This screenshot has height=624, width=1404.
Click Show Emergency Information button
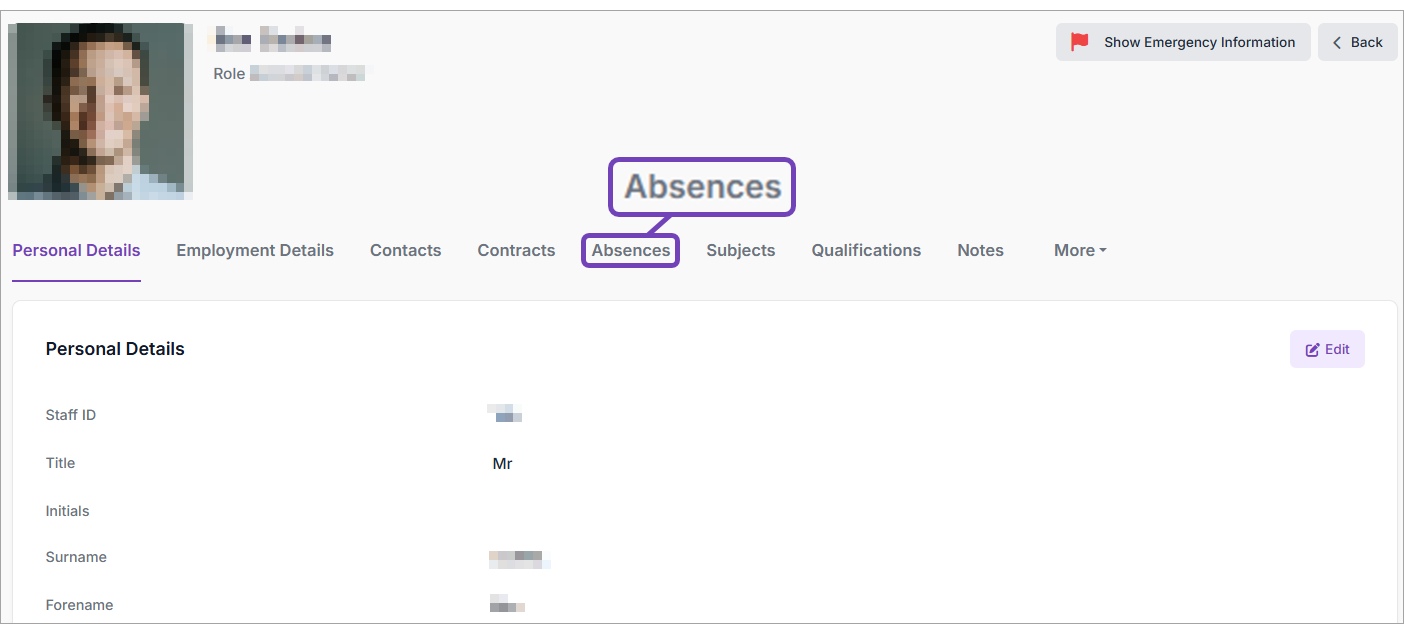click(1183, 42)
